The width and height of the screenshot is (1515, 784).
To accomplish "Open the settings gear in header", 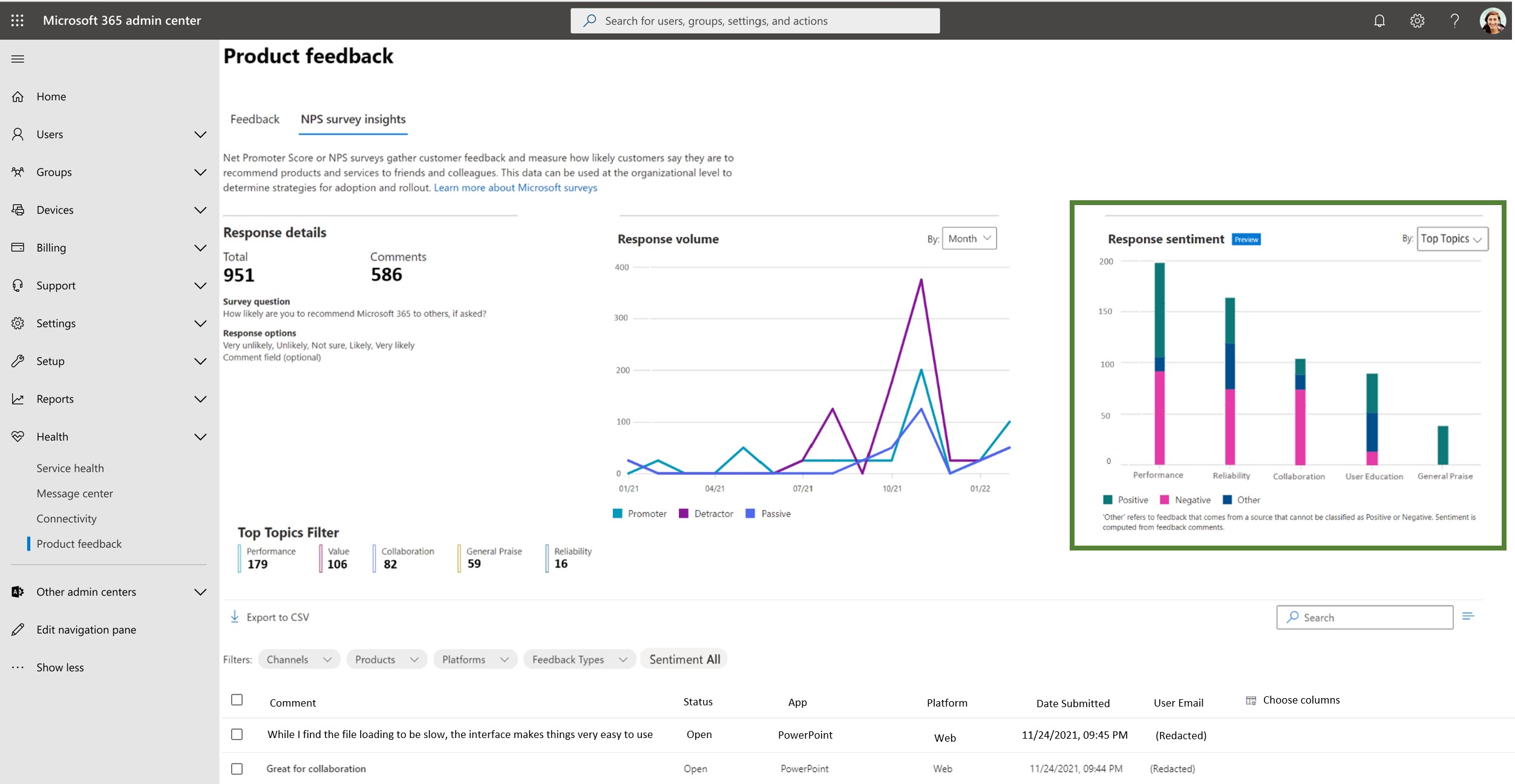I will click(x=1416, y=21).
